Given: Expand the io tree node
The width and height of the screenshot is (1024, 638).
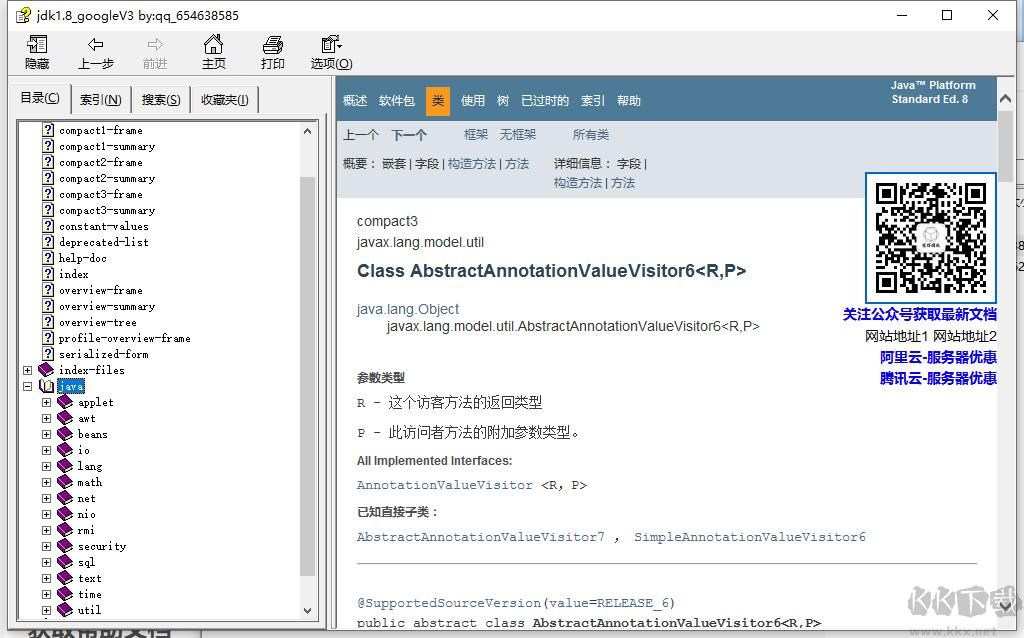Looking at the screenshot, I should click(x=46, y=451).
